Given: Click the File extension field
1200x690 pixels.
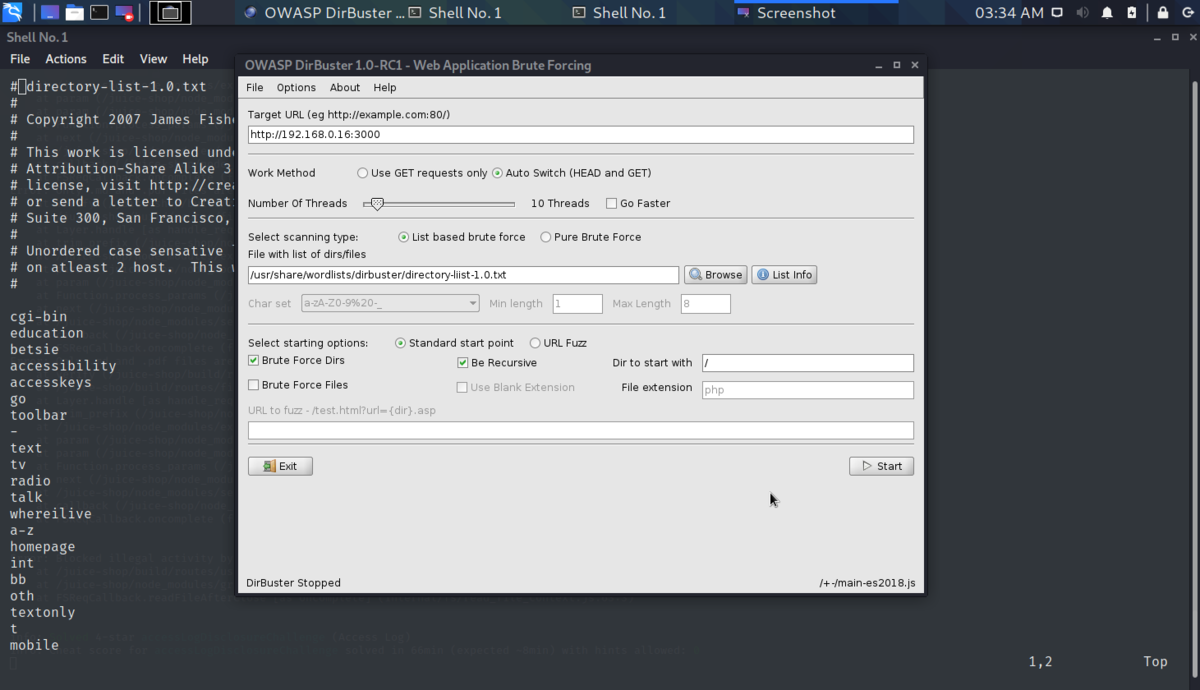Looking at the screenshot, I should point(808,390).
